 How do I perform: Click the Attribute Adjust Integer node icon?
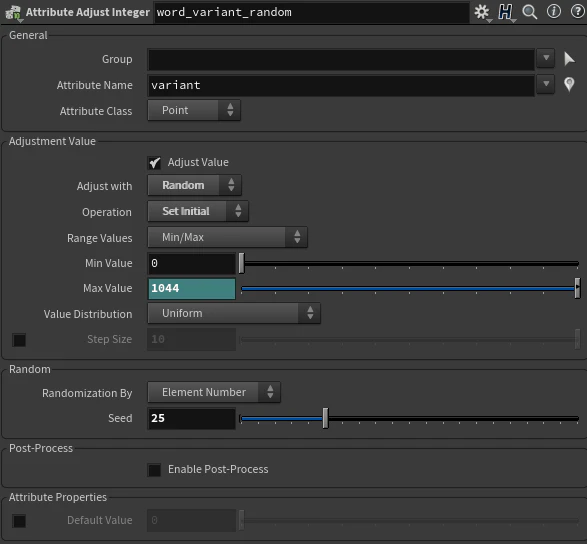[13, 12]
